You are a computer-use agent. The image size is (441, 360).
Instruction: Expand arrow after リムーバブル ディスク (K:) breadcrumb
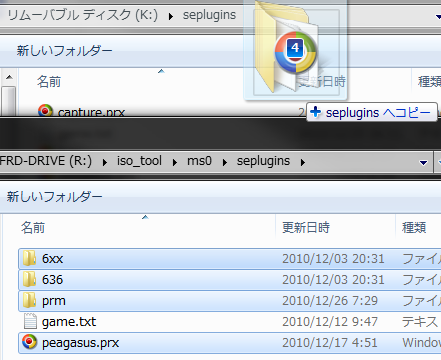[x=171, y=16]
